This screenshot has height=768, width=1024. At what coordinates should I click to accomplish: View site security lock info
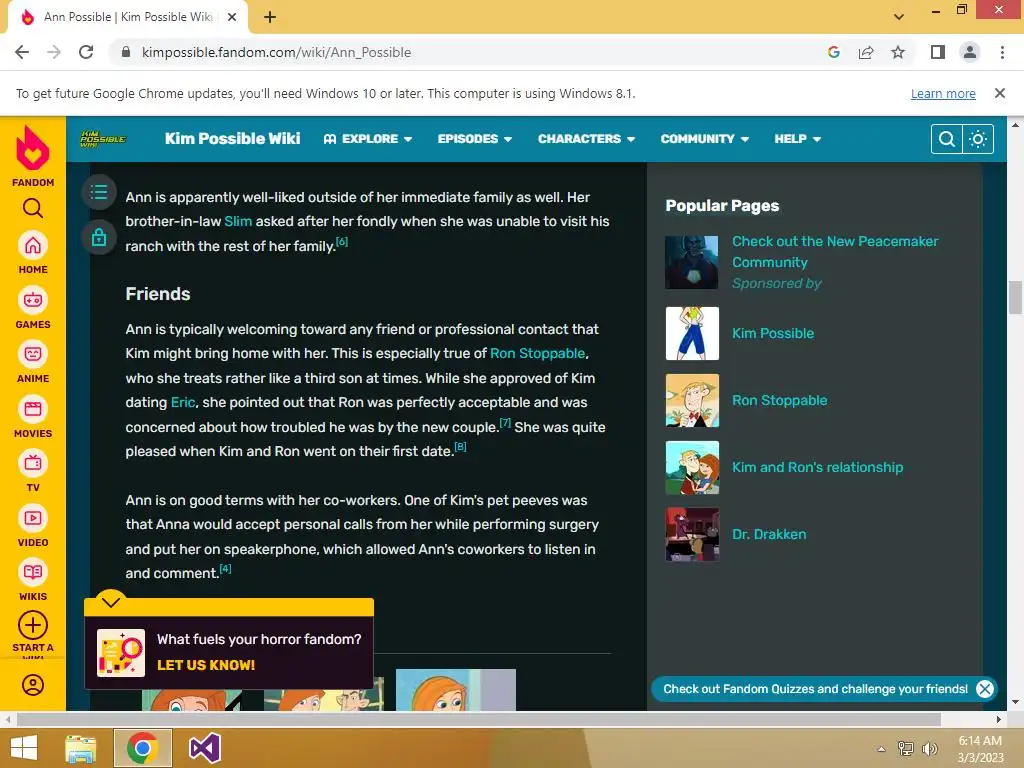pyautogui.click(x=126, y=52)
